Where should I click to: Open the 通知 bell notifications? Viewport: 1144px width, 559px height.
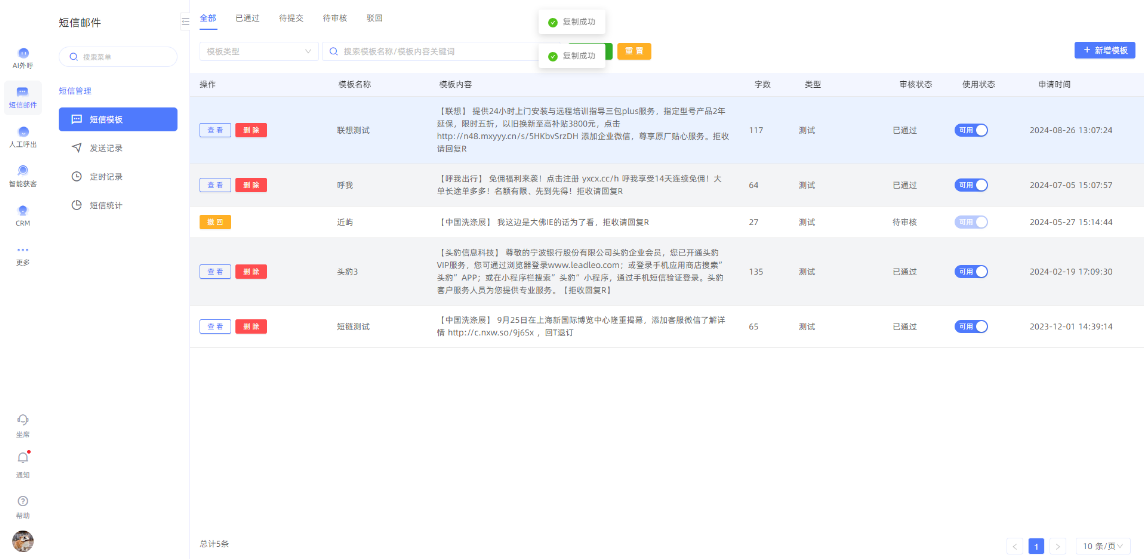tap(23, 458)
